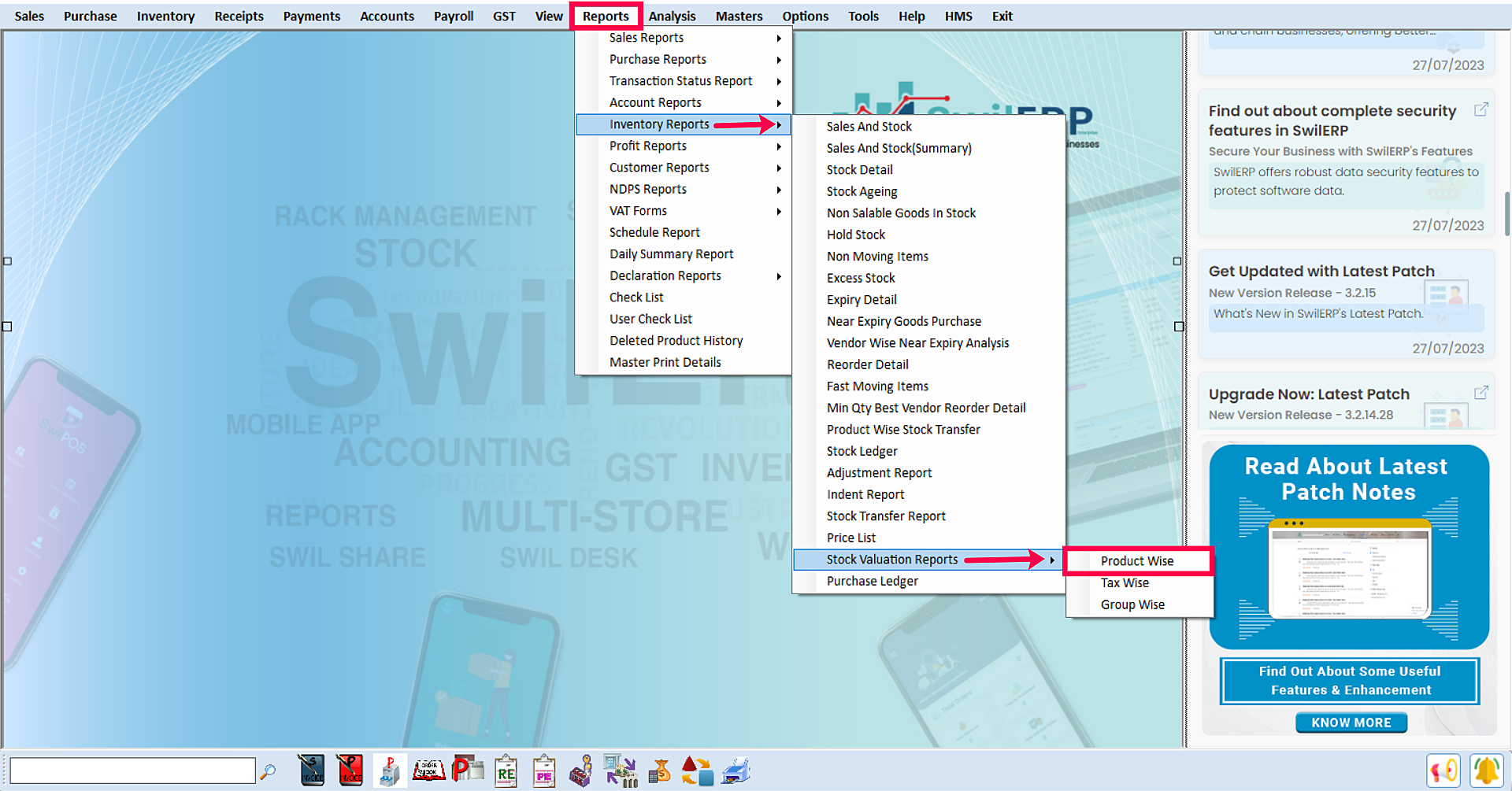Click the shopping basket customer icon
This screenshot has width=1512, height=791.
tap(582, 771)
